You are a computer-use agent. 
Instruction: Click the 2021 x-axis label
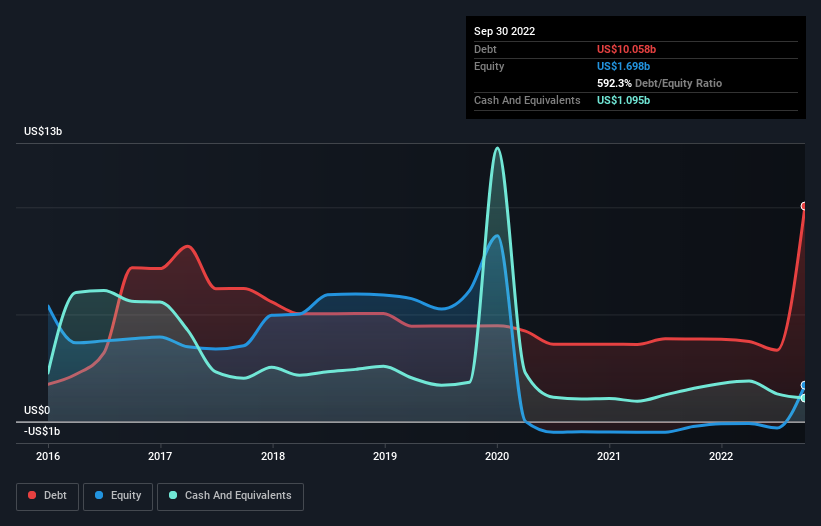pyautogui.click(x=609, y=456)
